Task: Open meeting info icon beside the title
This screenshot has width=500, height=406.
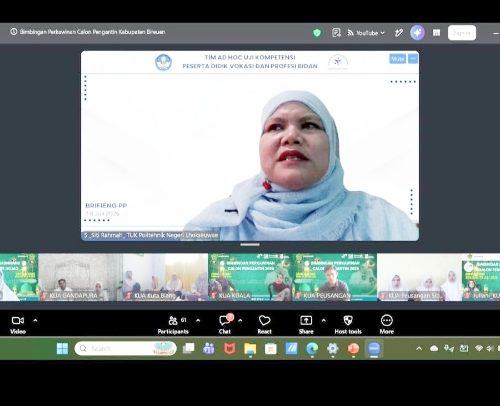Action: click(14, 32)
